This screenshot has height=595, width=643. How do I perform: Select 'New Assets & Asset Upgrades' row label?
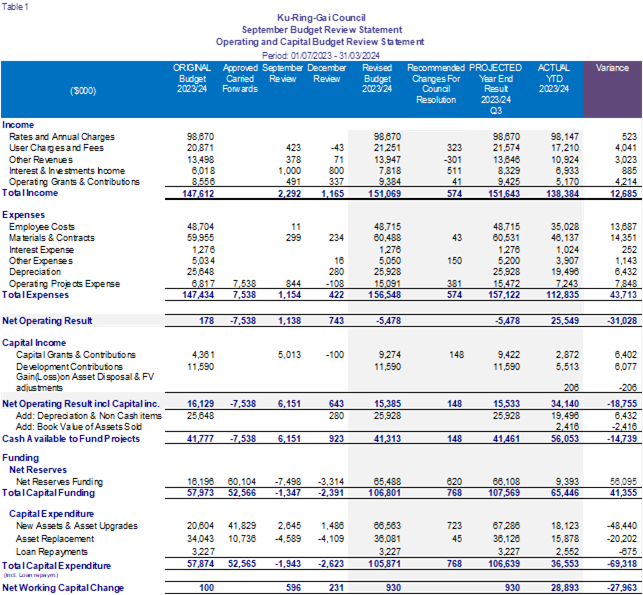point(77,526)
